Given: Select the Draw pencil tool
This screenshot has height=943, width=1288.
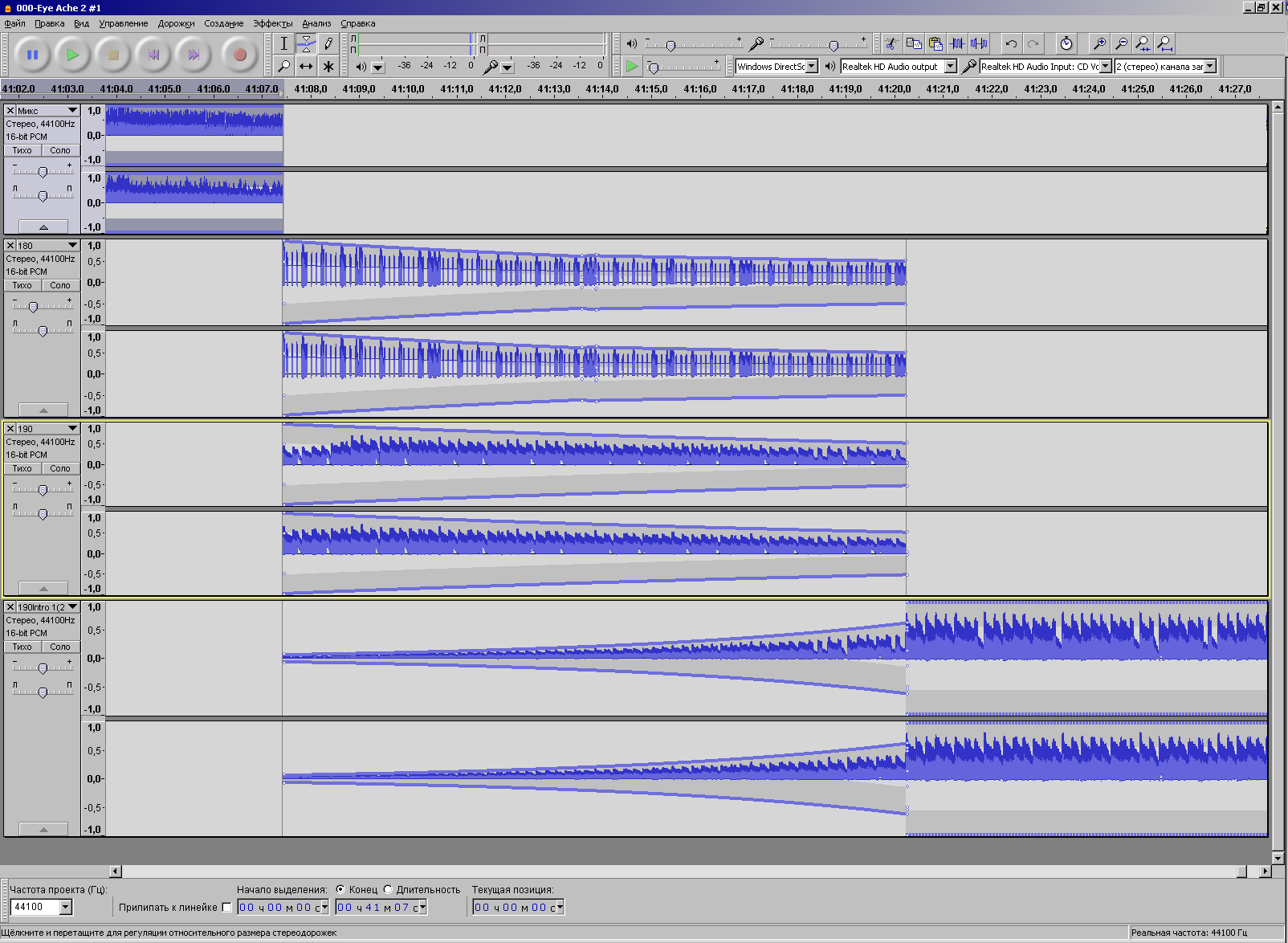Looking at the screenshot, I should coord(328,43).
